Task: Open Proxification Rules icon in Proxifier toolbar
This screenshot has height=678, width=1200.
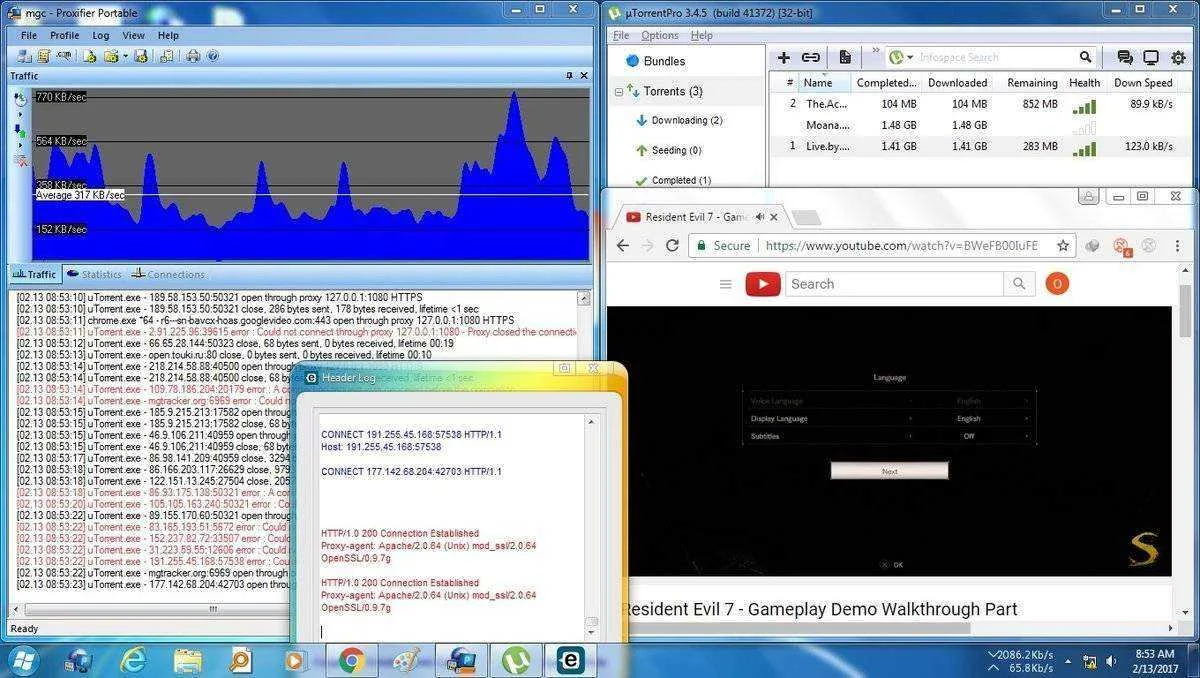Action: 46,56
